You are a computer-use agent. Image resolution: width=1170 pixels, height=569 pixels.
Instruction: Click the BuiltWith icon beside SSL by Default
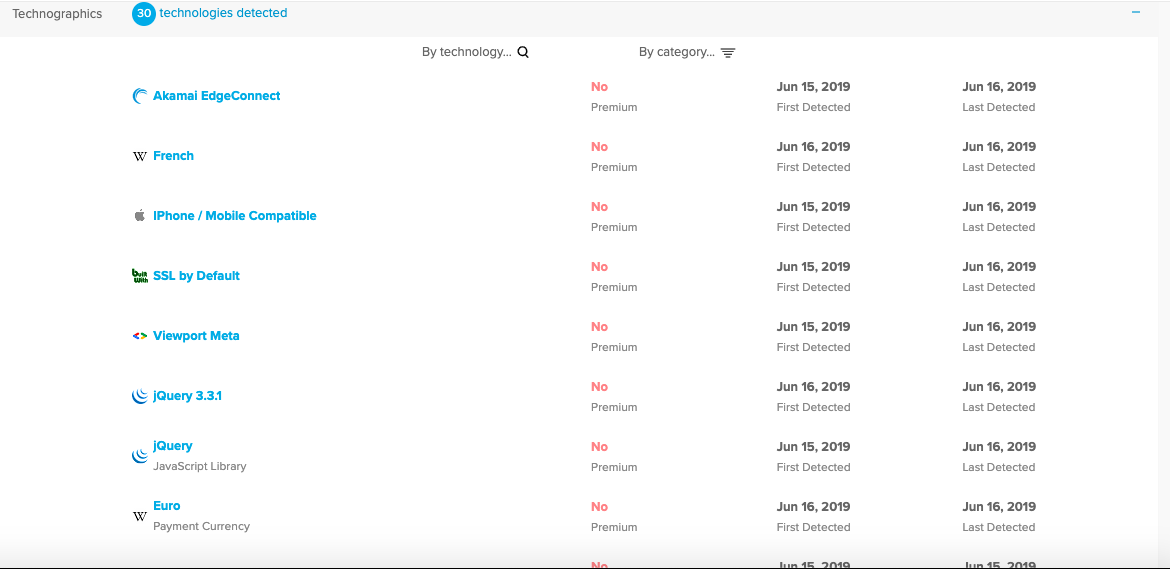[x=140, y=276]
